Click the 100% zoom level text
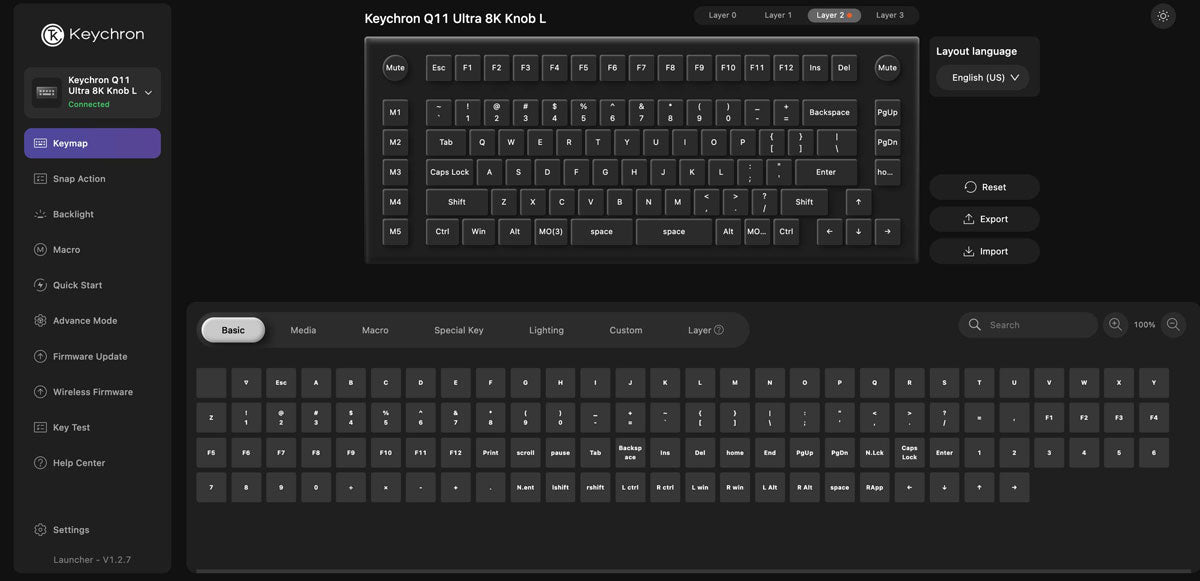The width and height of the screenshot is (1200, 581). (1144, 325)
